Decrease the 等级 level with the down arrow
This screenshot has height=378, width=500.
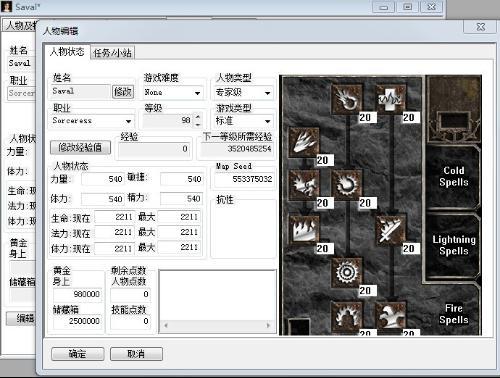point(198,124)
